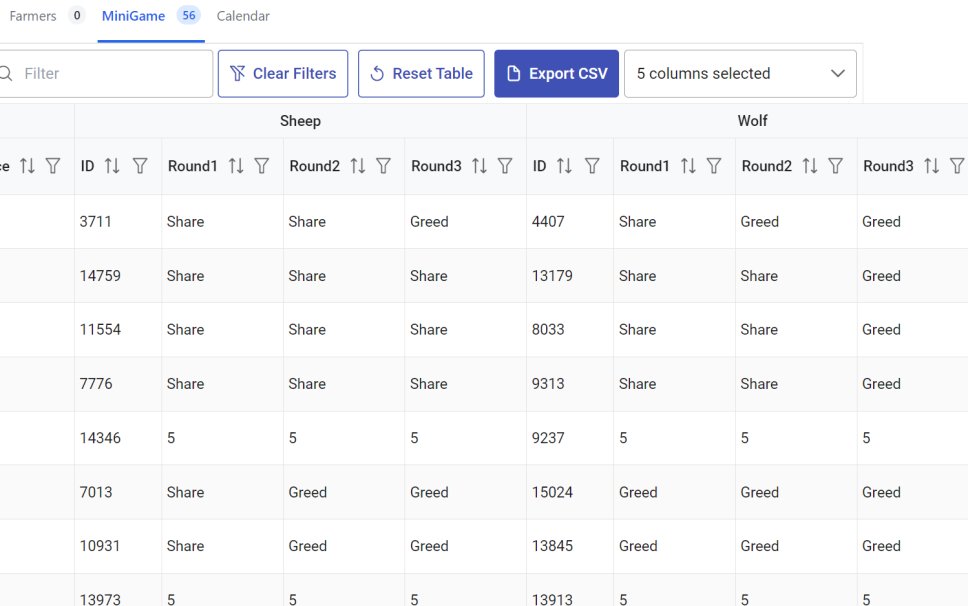Click Clear Filters button
Image resolution: width=968 pixels, height=606 pixels.
point(283,73)
